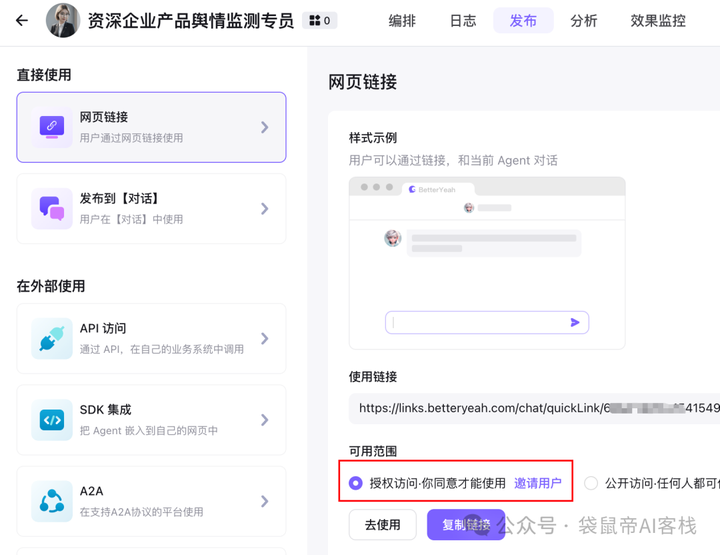
Task: Click the 去使用 button
Action: coord(382,524)
